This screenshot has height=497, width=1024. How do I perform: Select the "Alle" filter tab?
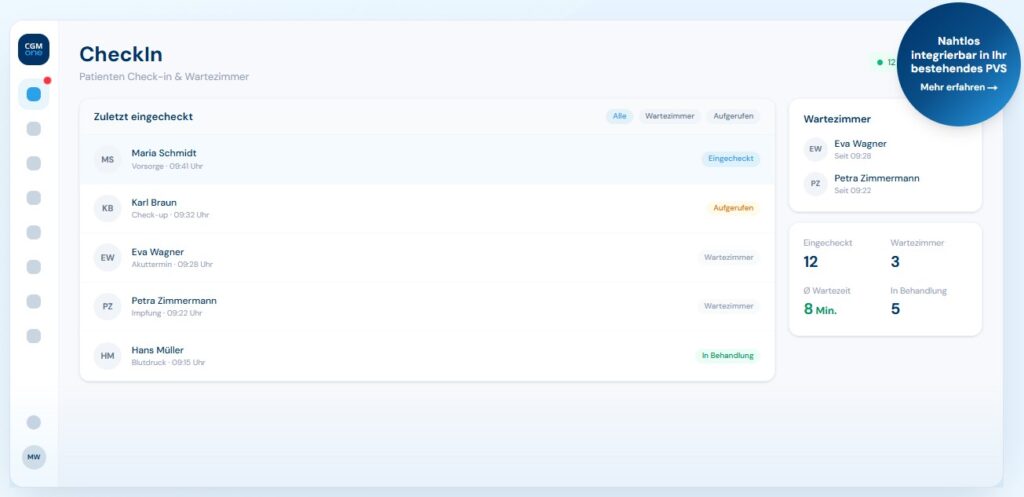click(x=619, y=116)
